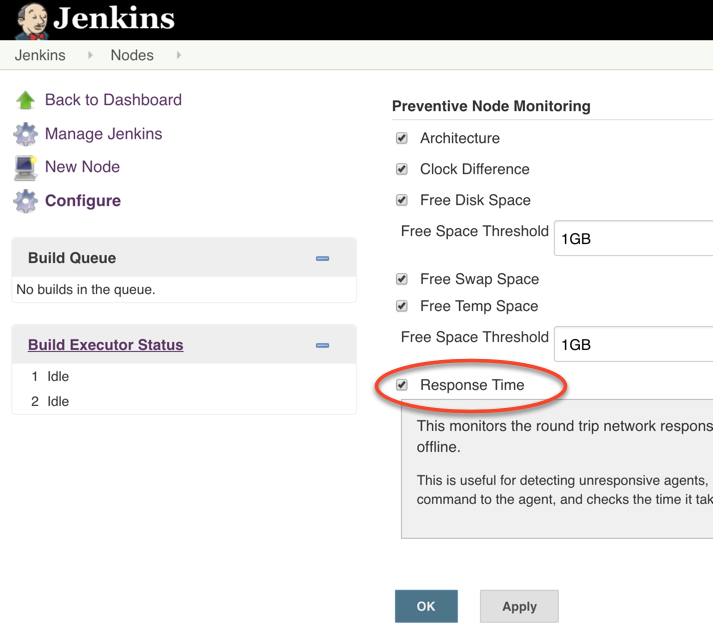Click the Jenkins butler logo
The height and width of the screenshot is (637, 713).
point(31,21)
